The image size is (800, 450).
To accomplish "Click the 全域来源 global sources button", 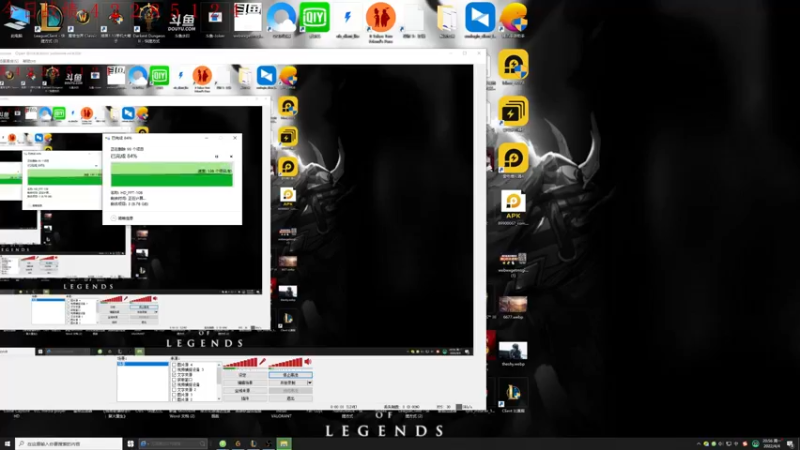I will coord(244,390).
